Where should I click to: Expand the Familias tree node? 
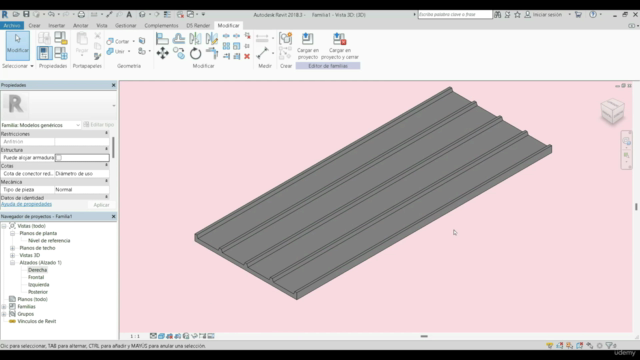(4, 307)
